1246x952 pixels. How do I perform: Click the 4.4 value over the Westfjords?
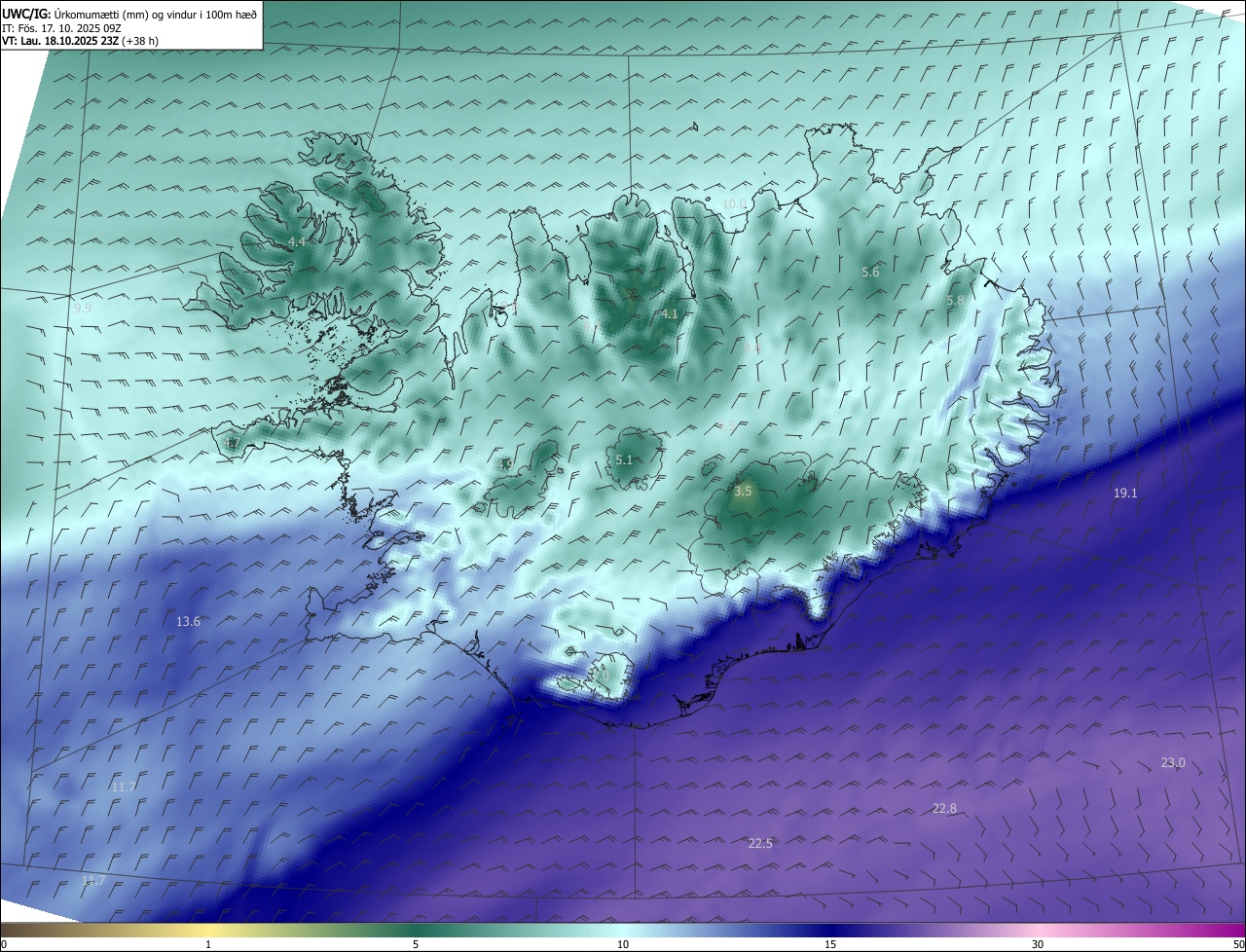(297, 241)
